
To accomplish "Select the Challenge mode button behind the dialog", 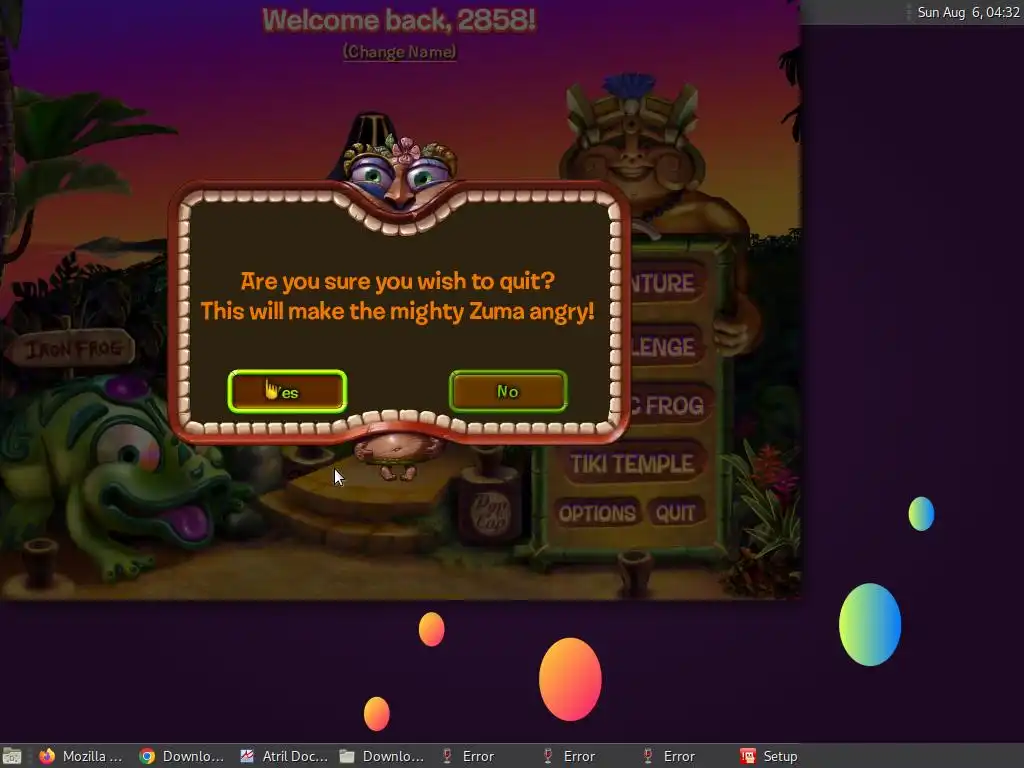I will [x=666, y=346].
